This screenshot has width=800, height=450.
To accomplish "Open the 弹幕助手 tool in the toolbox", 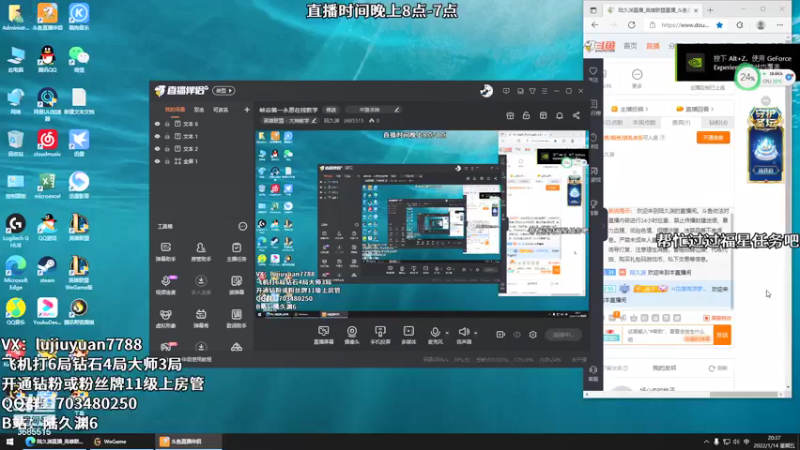I will [x=165, y=252].
